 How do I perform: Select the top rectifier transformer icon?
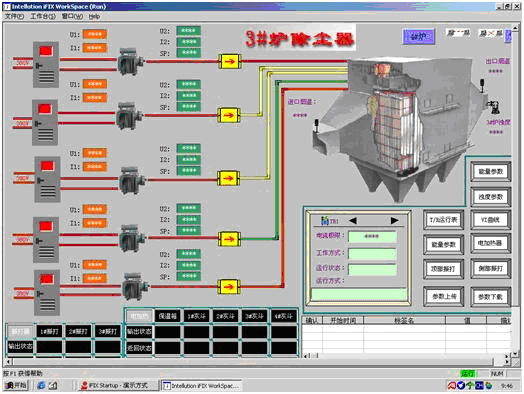coord(130,62)
